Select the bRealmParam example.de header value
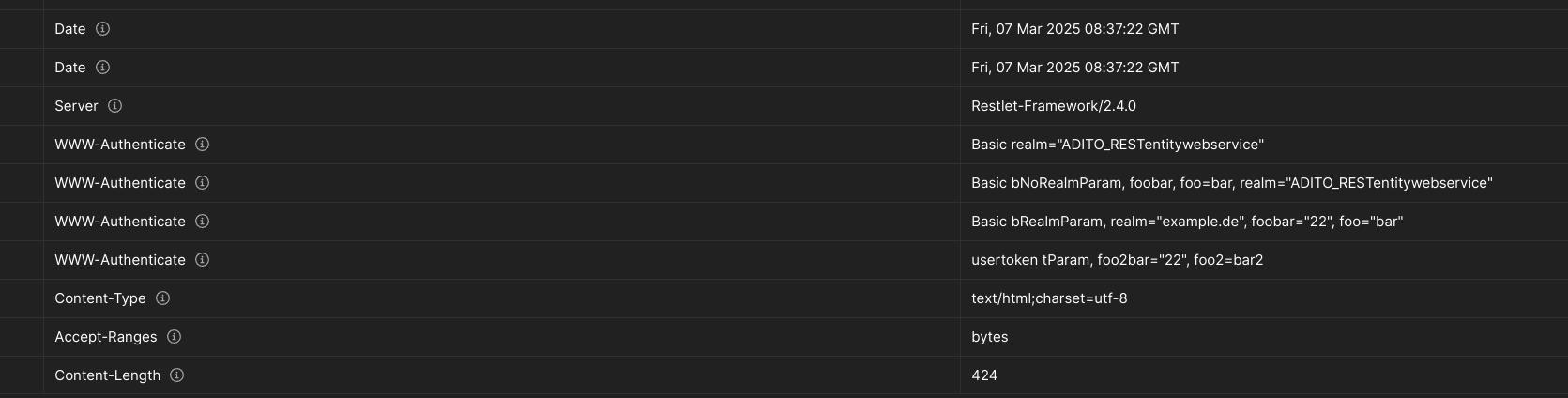Image resolution: width=1568 pixels, height=398 pixels. pyautogui.click(x=1187, y=222)
